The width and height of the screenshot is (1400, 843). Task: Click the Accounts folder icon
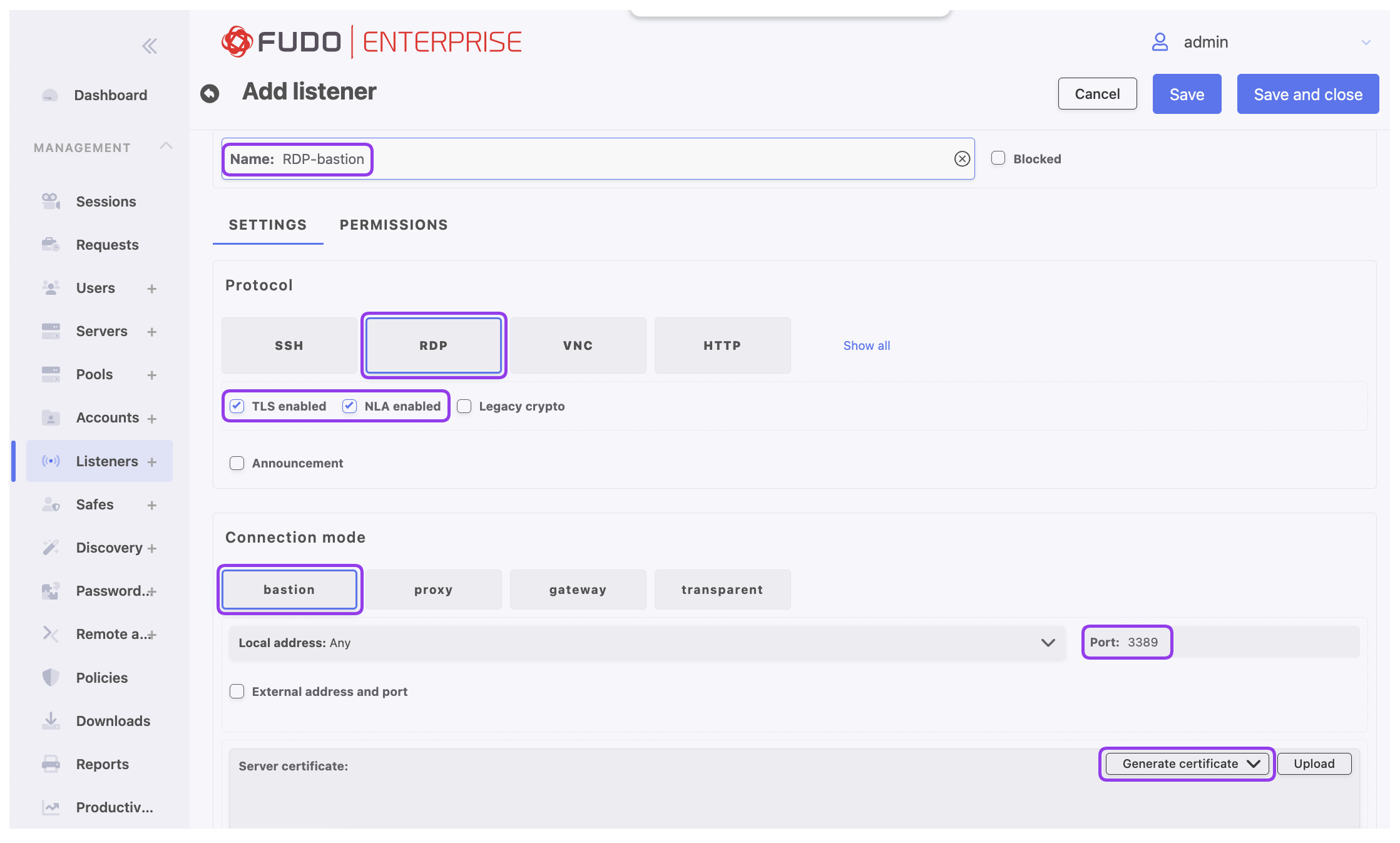[x=51, y=417]
